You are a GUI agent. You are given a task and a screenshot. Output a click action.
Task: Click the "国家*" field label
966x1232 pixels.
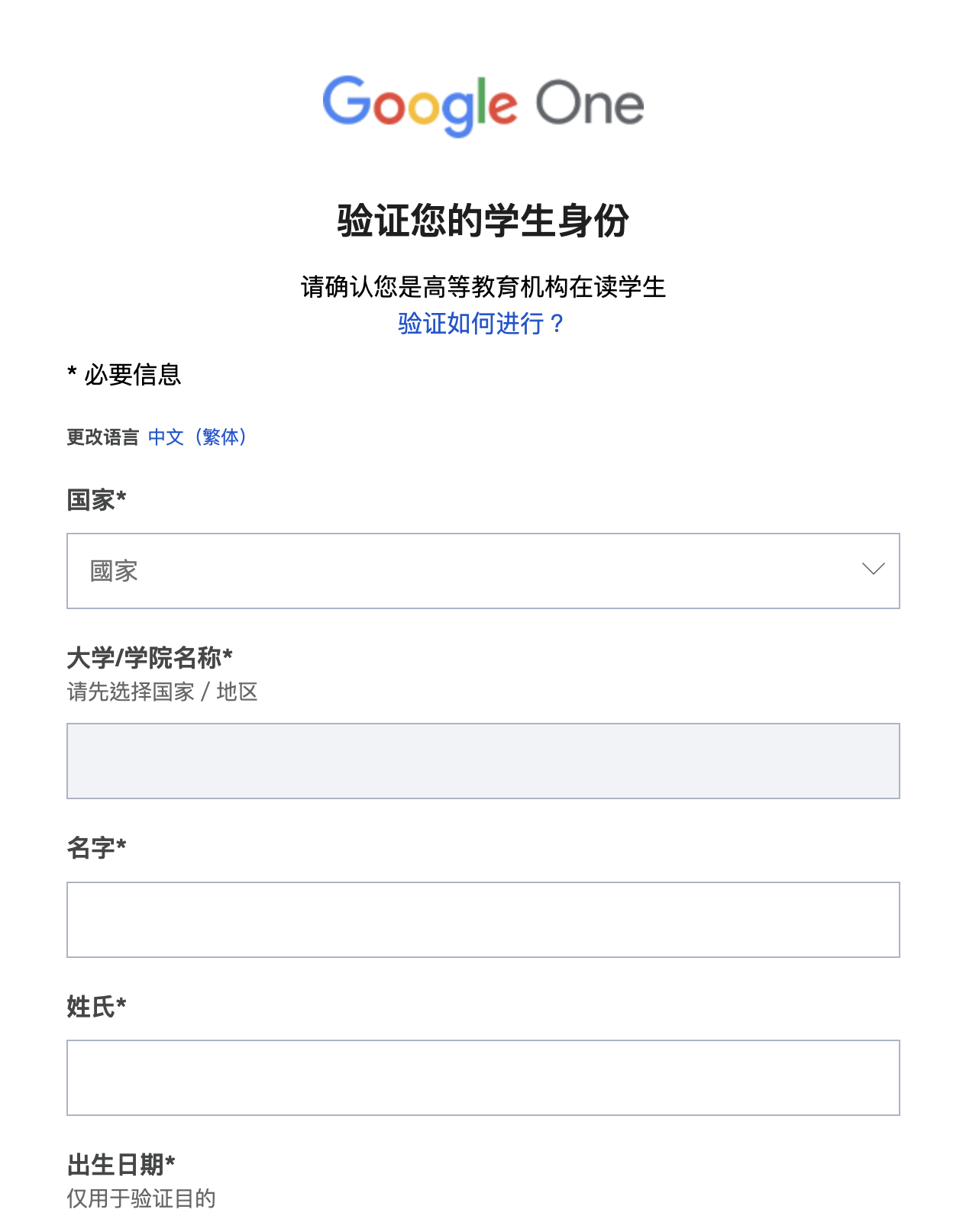tap(96, 500)
